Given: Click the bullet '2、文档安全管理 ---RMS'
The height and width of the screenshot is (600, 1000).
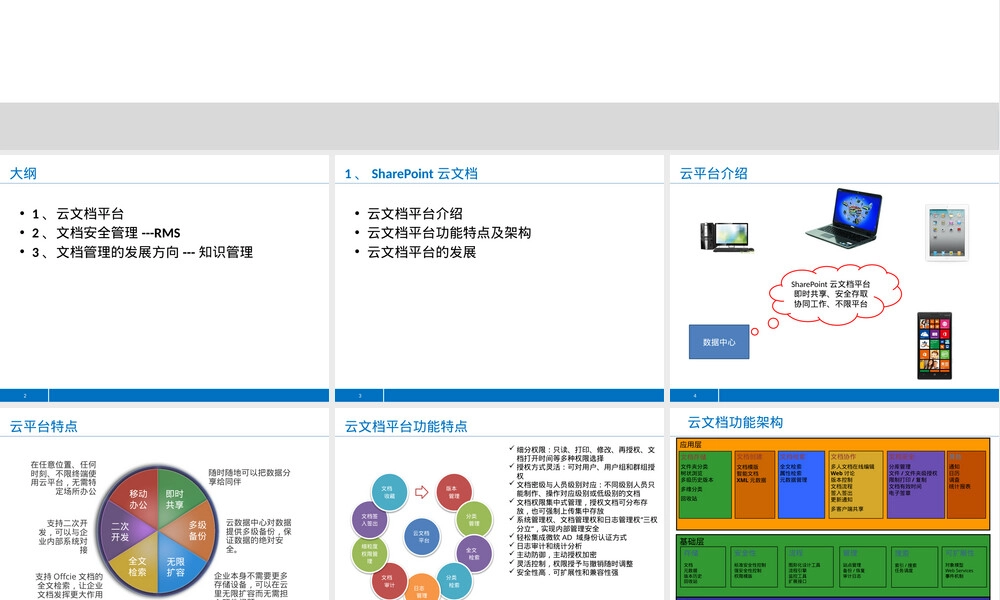Looking at the screenshot, I should click(106, 233).
